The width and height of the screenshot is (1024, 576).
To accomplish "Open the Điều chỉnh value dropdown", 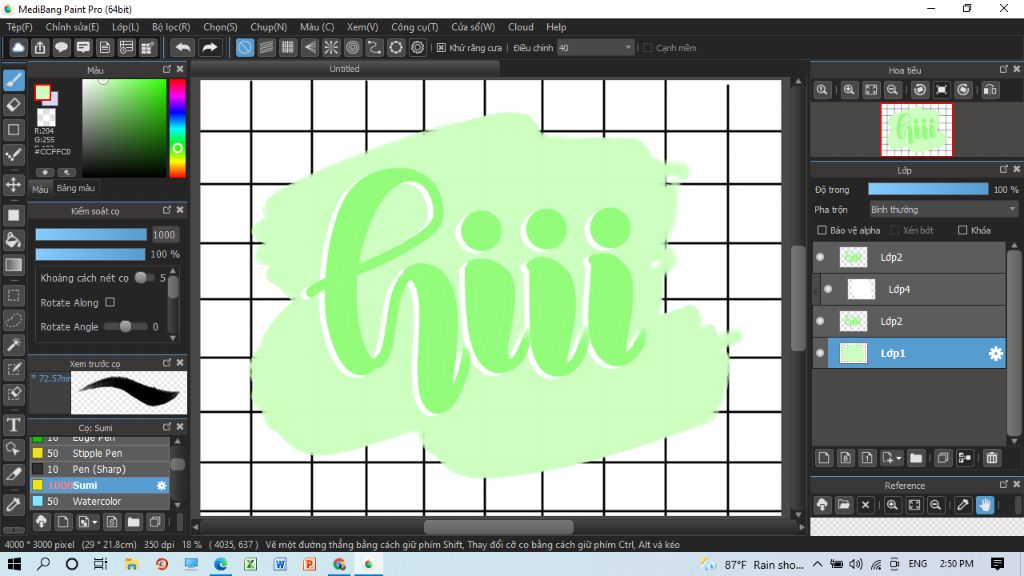I will [x=595, y=48].
